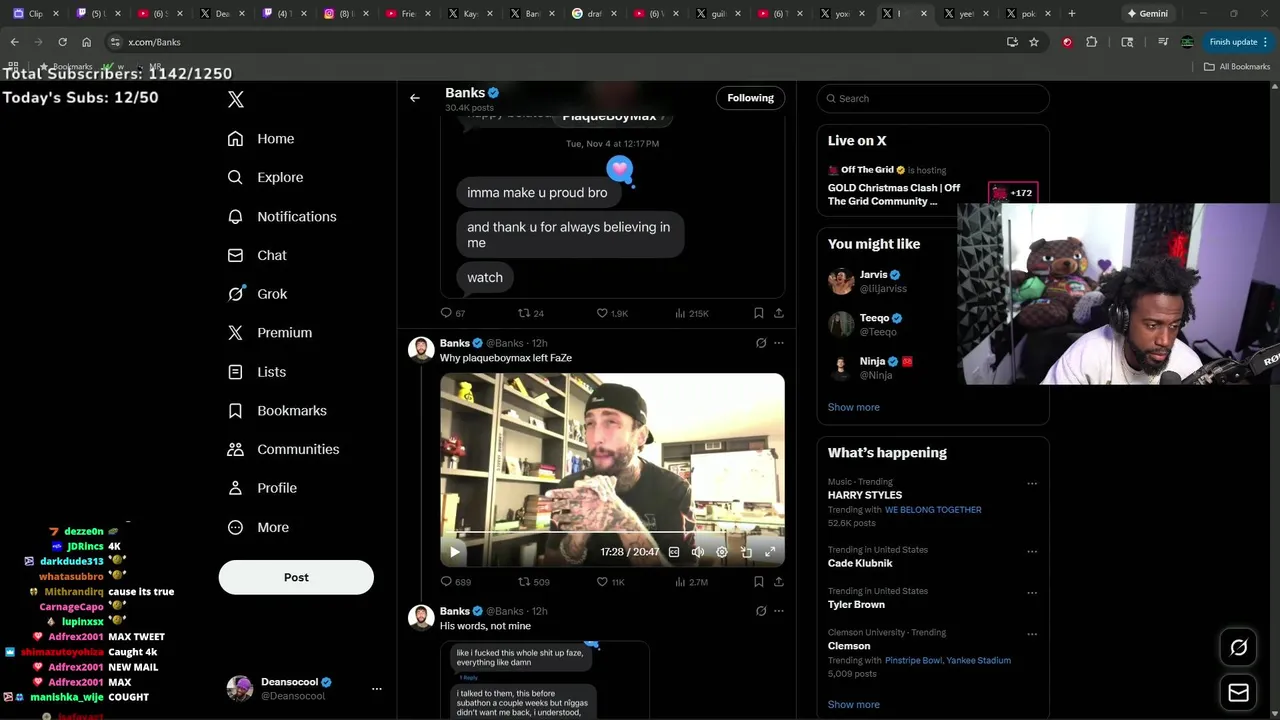This screenshot has height=720, width=1280.
Task: Enter fullscreen for the video
Action: click(x=770, y=552)
